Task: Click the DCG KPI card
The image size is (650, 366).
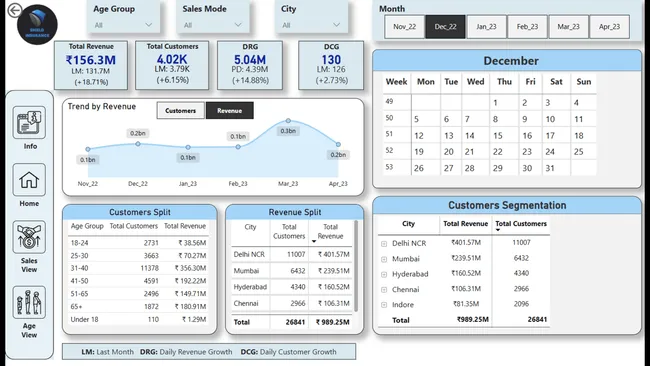Action: click(331, 65)
